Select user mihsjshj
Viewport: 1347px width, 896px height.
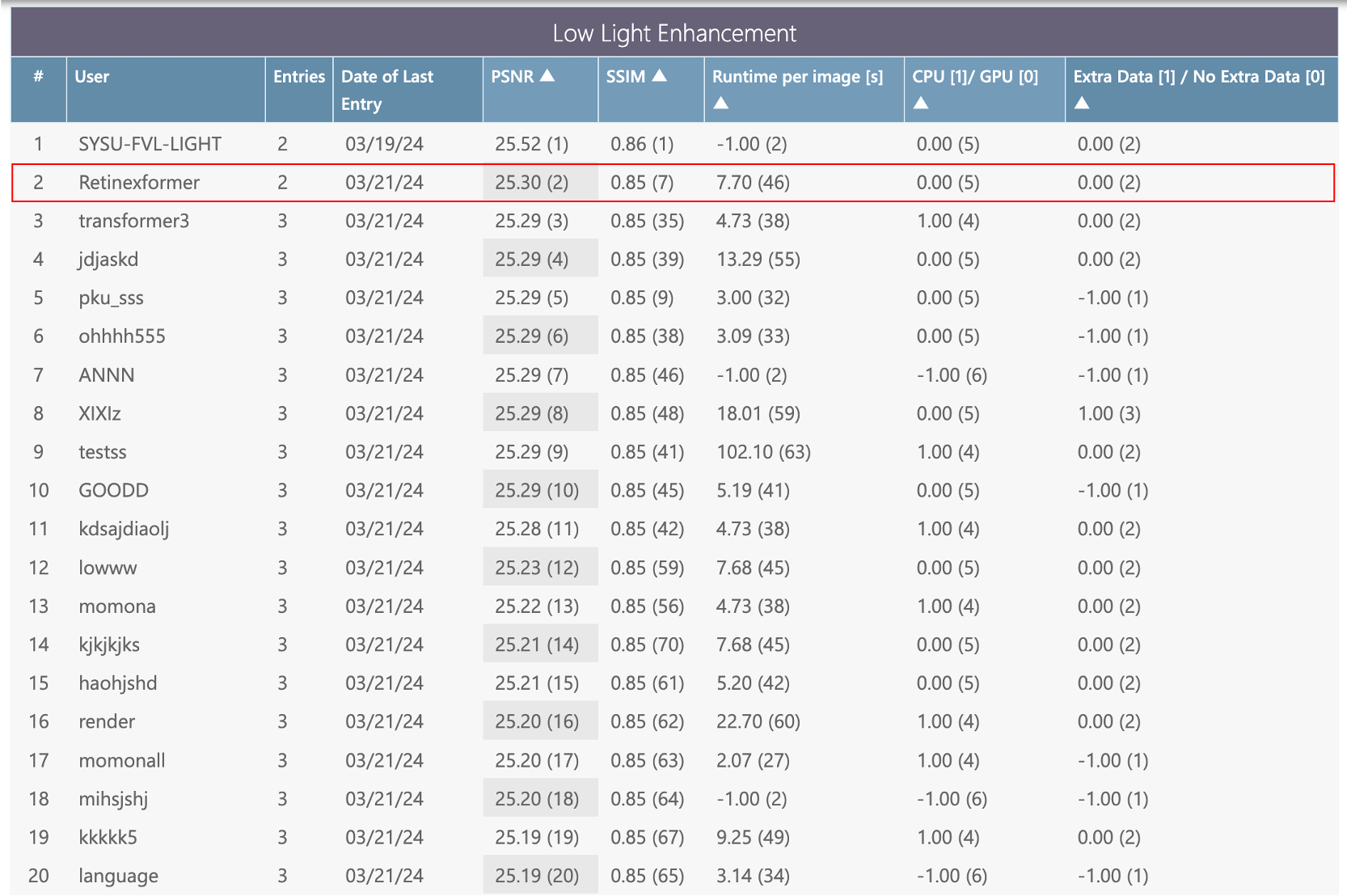113,799
